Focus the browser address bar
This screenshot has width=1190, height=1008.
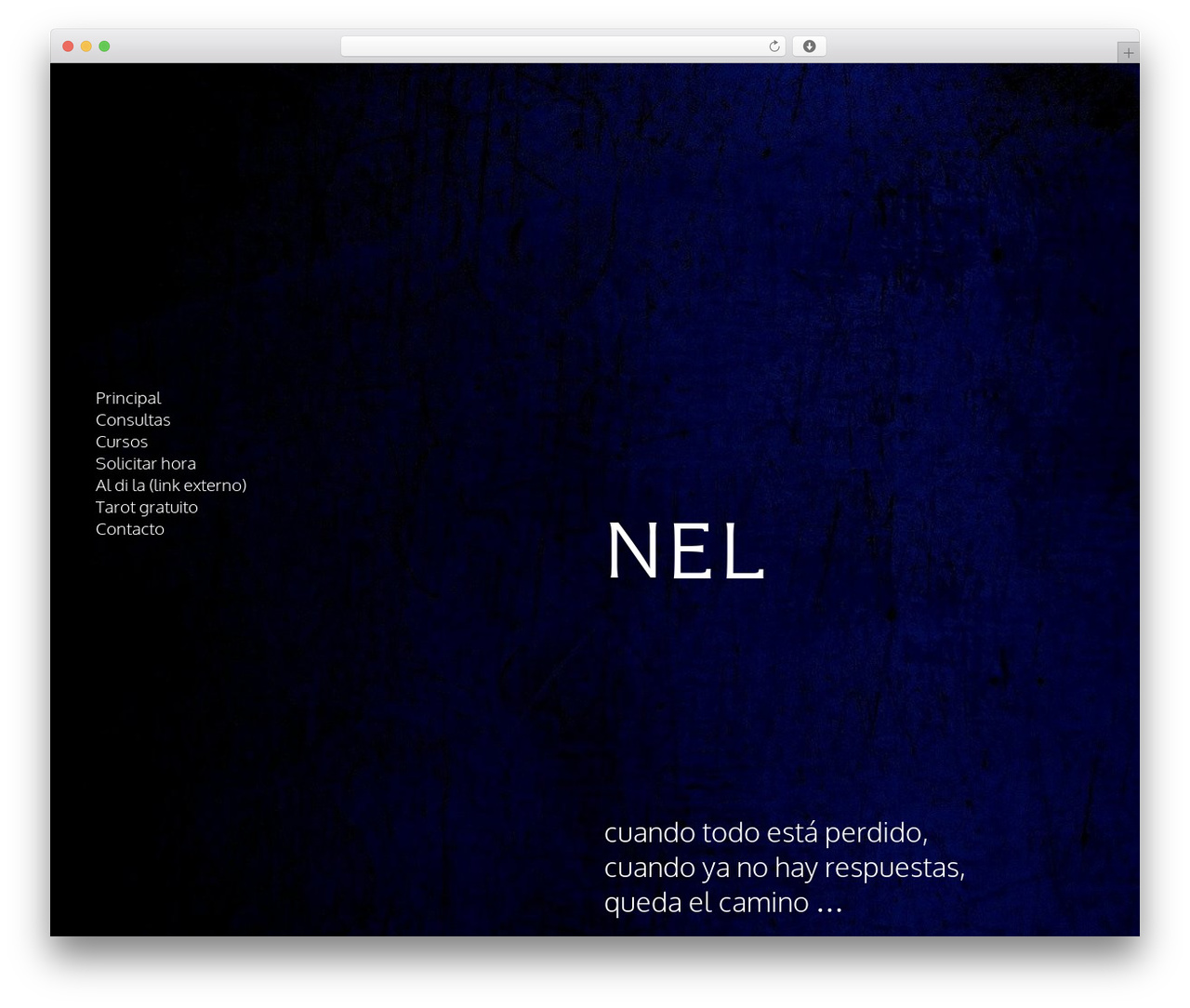562,46
